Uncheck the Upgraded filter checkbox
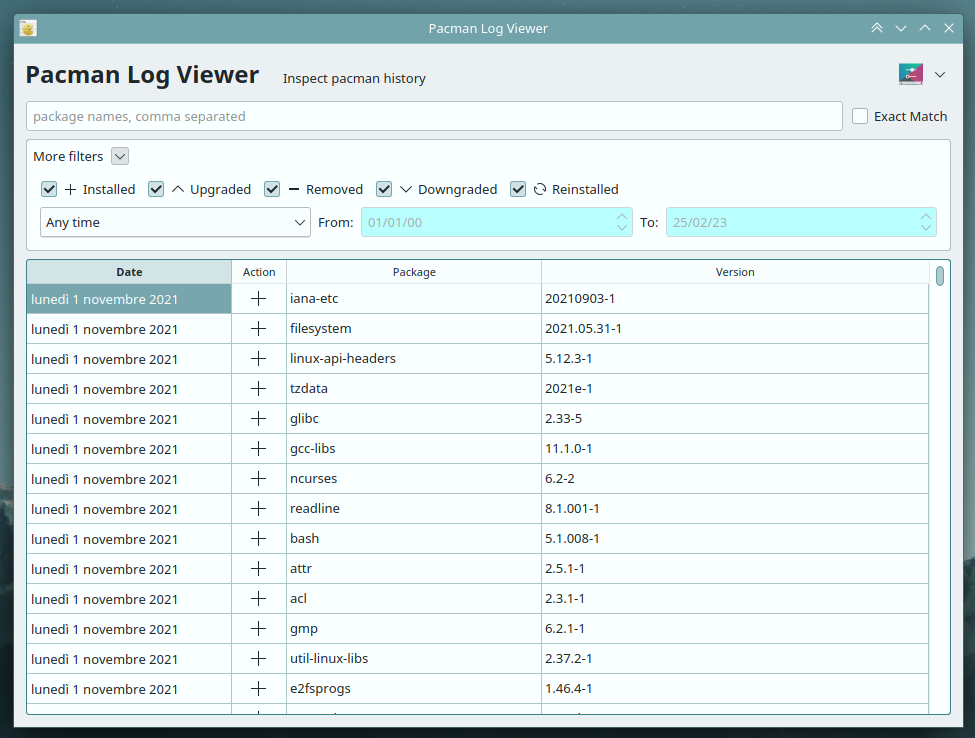The image size is (975, 738). pos(156,189)
